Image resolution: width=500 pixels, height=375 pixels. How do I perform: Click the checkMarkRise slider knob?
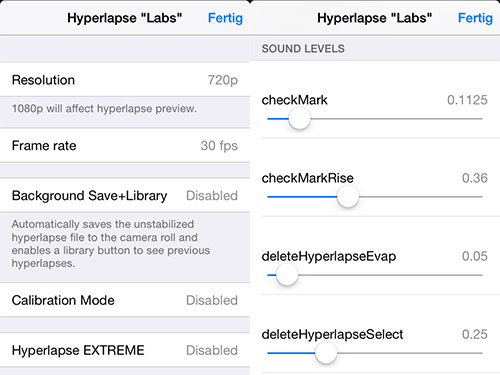(x=348, y=197)
